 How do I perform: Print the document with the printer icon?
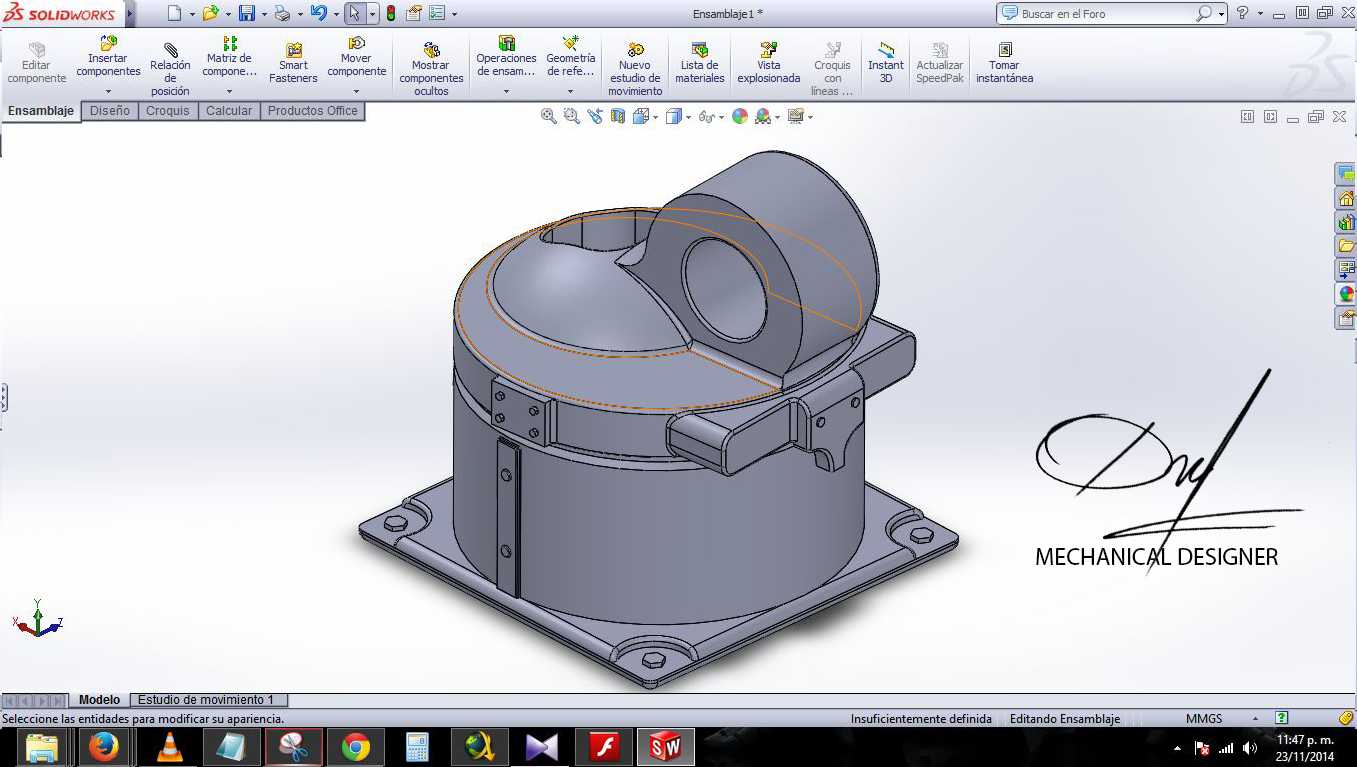tap(282, 14)
